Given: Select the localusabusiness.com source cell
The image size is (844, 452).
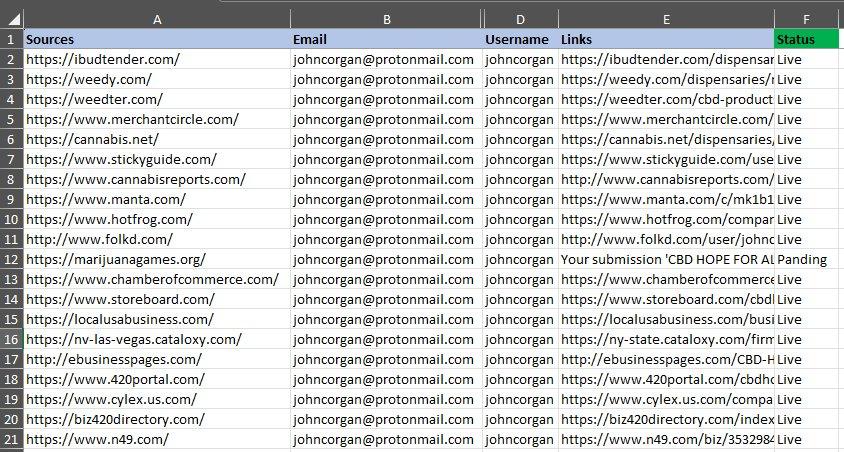Looking at the screenshot, I should coord(157,319).
